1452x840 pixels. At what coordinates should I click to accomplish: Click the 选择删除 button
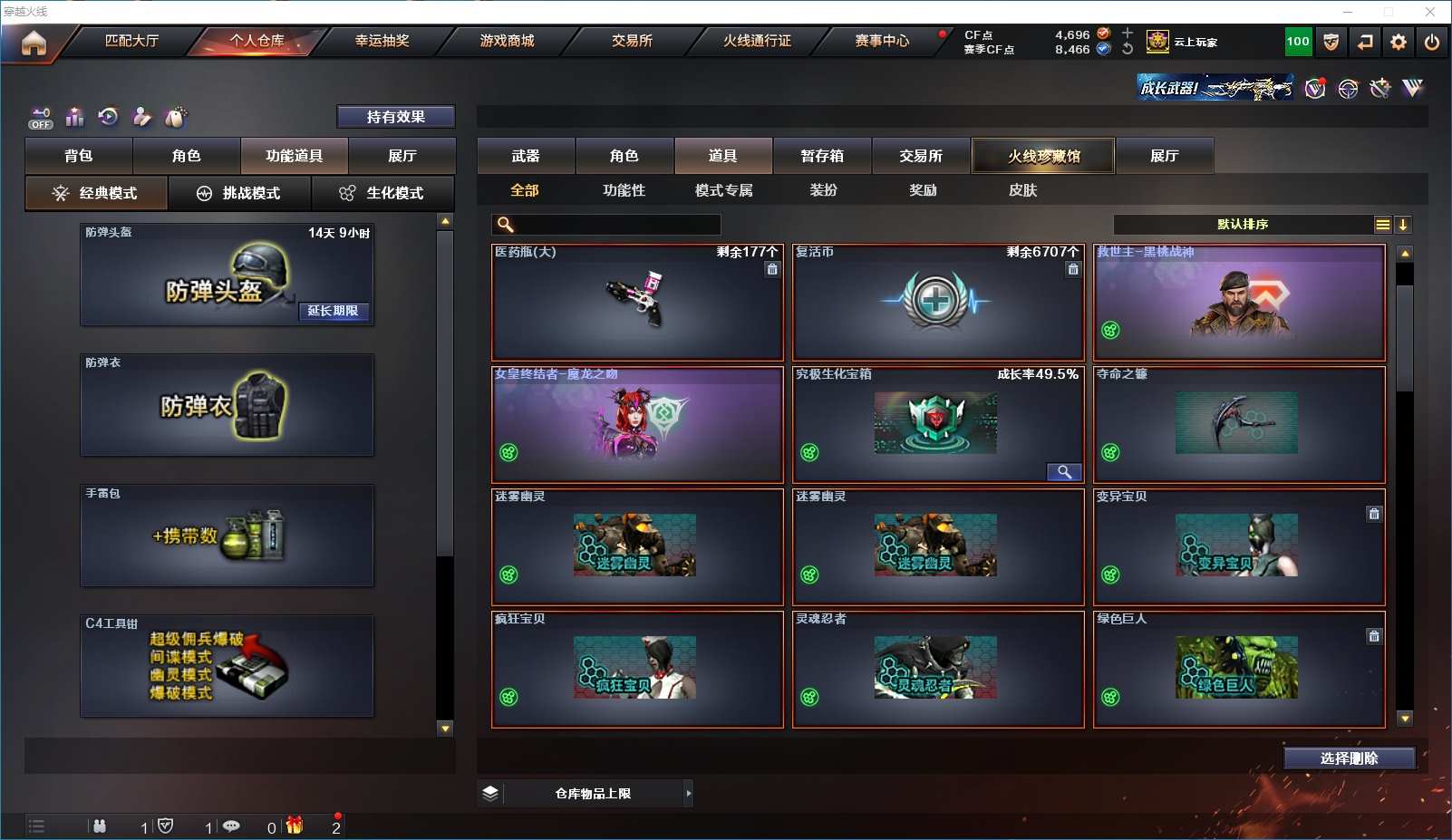click(1349, 758)
